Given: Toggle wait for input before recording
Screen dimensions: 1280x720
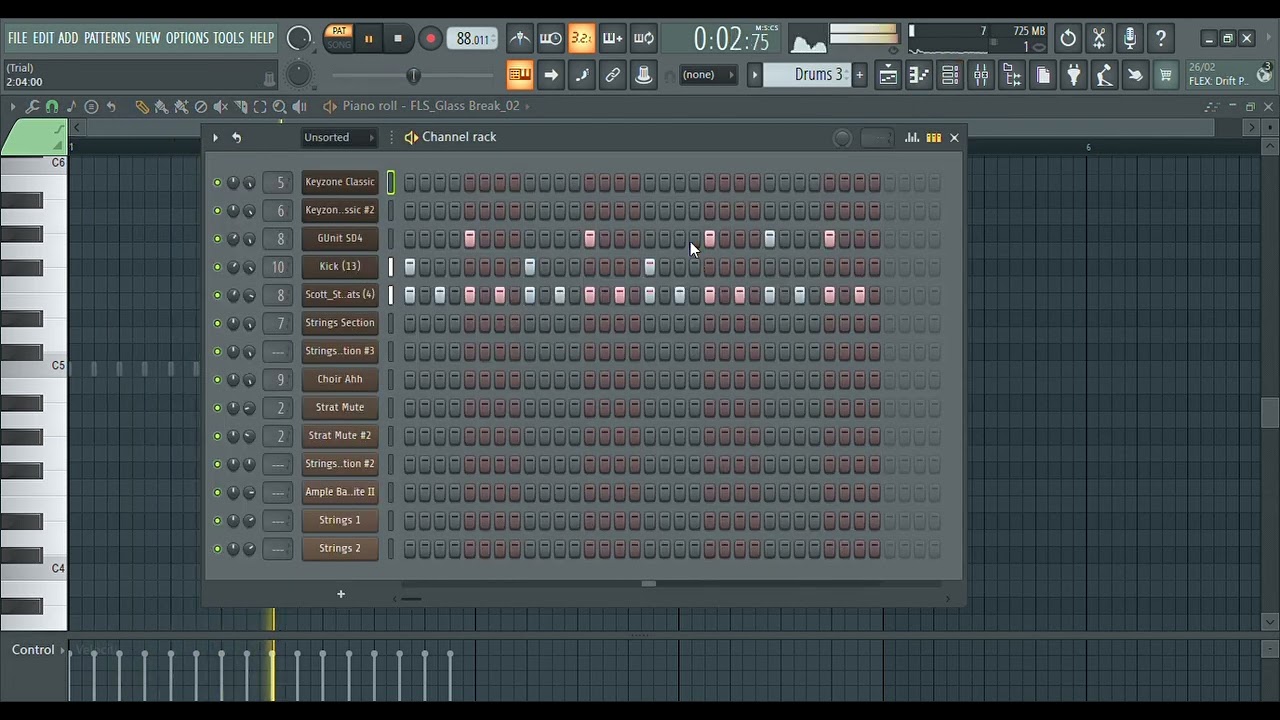Looking at the screenshot, I should [550, 39].
